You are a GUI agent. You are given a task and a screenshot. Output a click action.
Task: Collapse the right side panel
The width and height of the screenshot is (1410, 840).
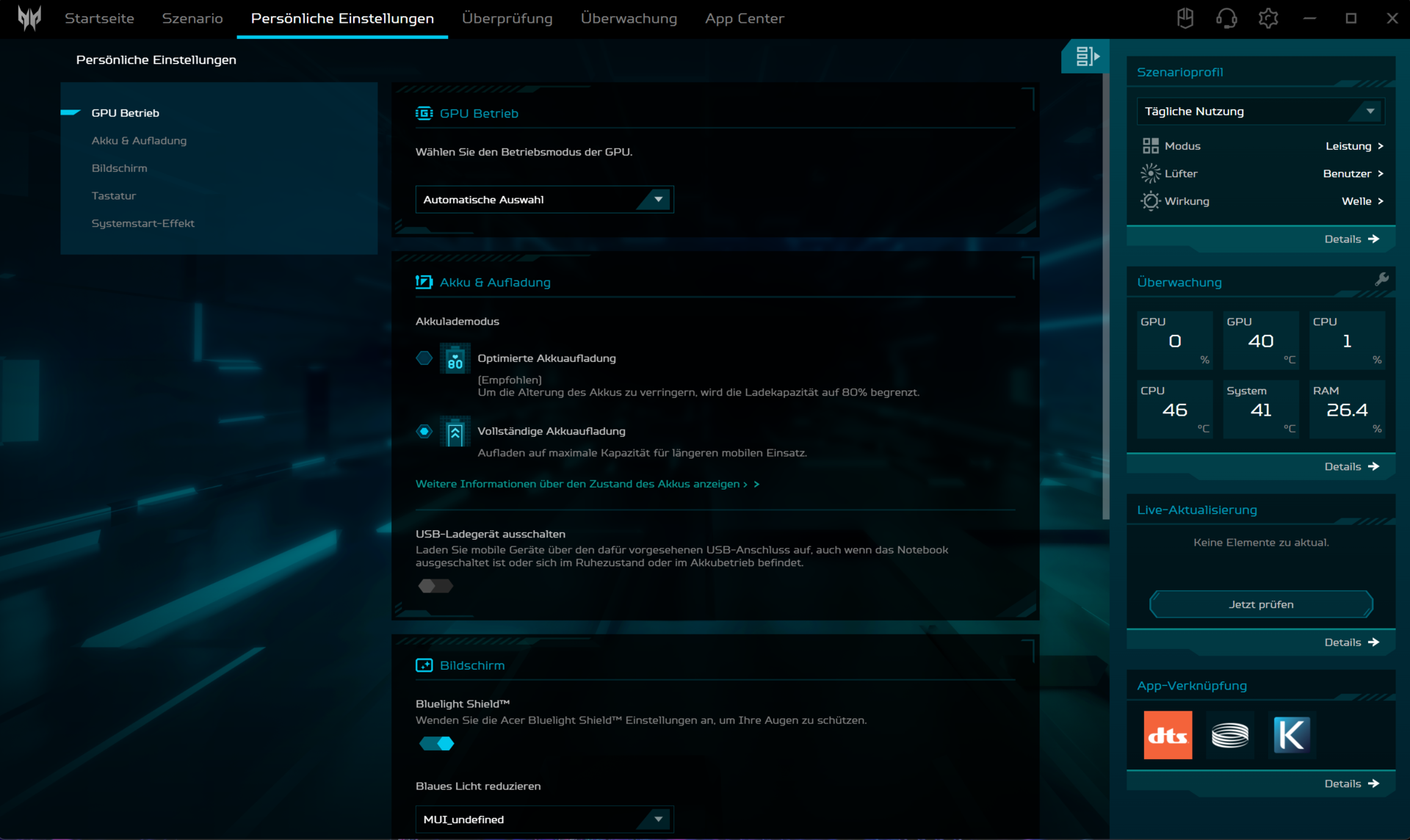coord(1086,57)
